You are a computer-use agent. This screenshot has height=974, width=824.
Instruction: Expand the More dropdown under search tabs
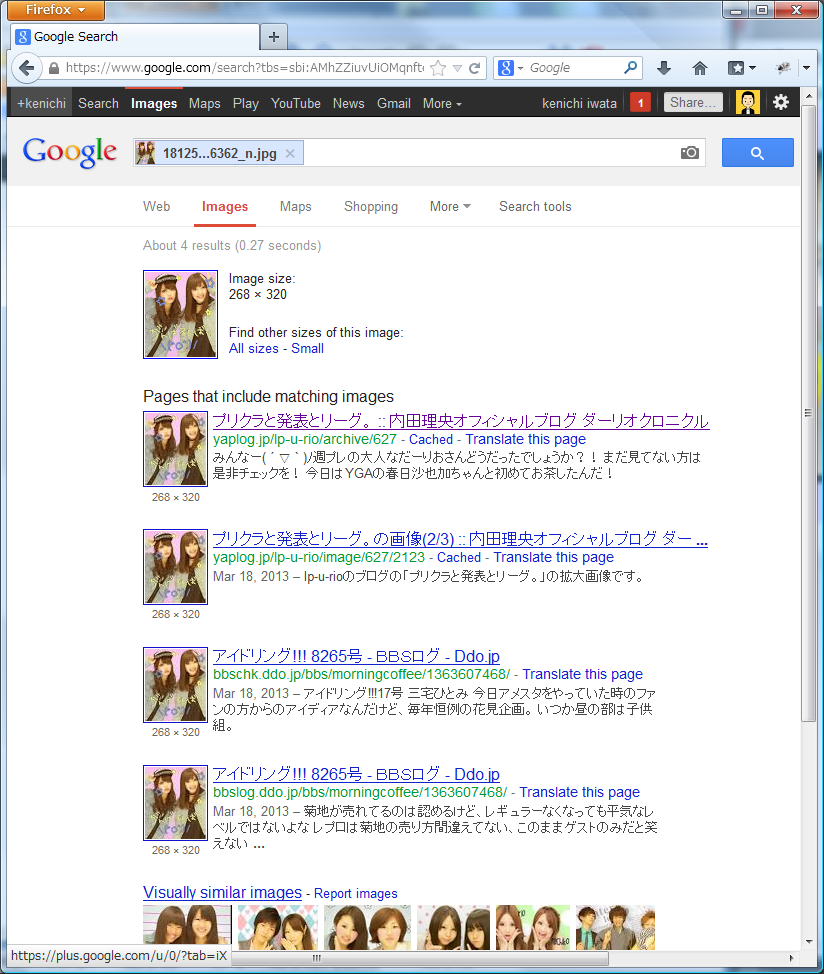(x=450, y=206)
